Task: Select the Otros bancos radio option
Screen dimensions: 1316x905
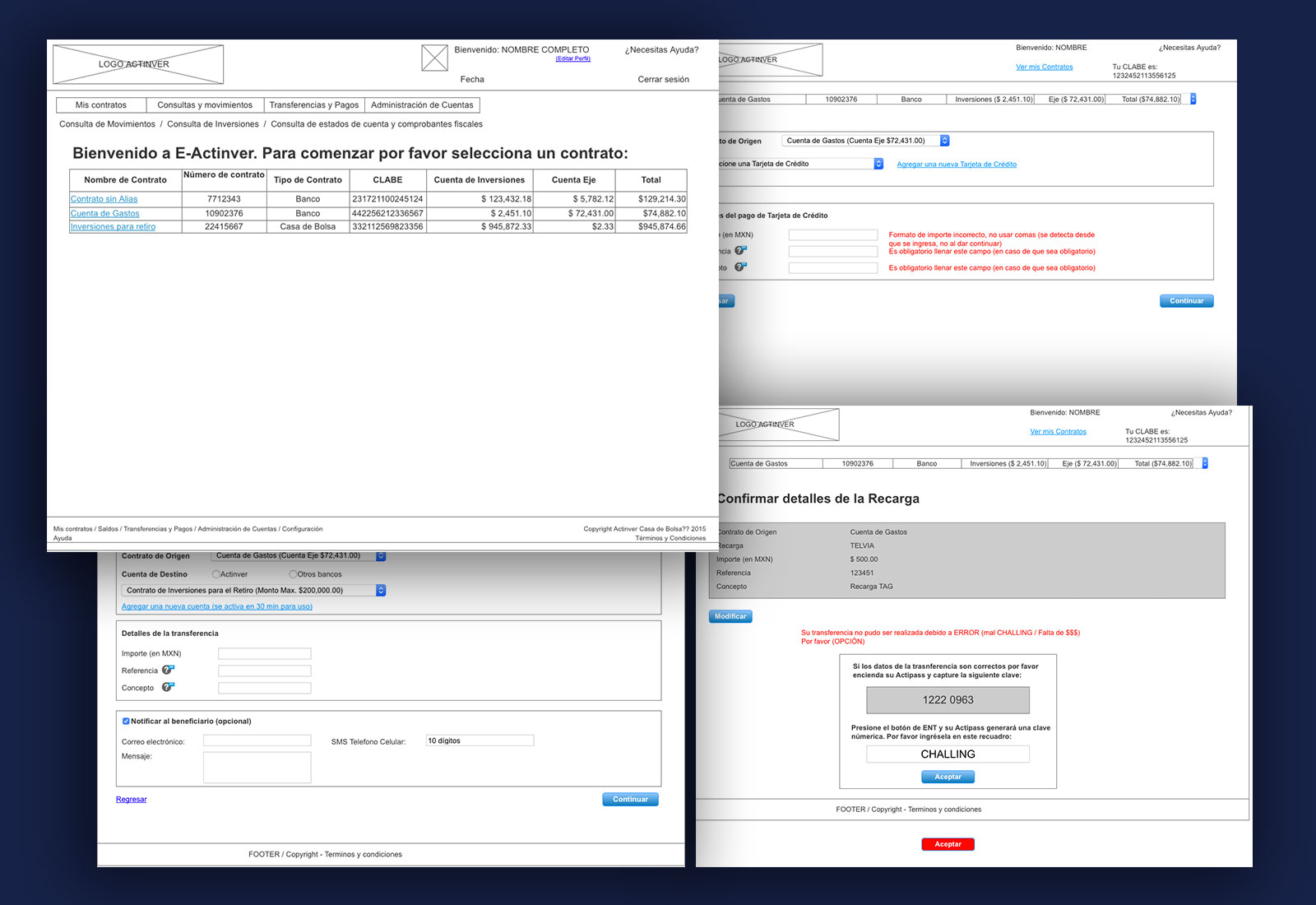Action: pyautogui.click(x=293, y=574)
